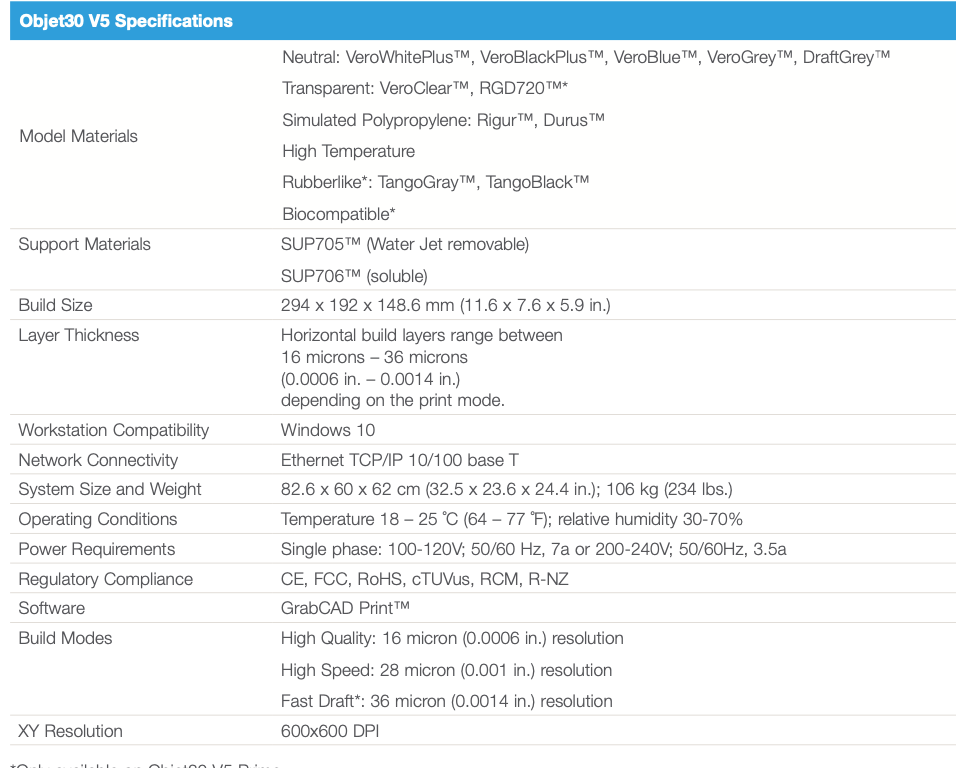Click the Model Materials row label
Viewport: 956px width, 768px height.
pyautogui.click(x=79, y=136)
